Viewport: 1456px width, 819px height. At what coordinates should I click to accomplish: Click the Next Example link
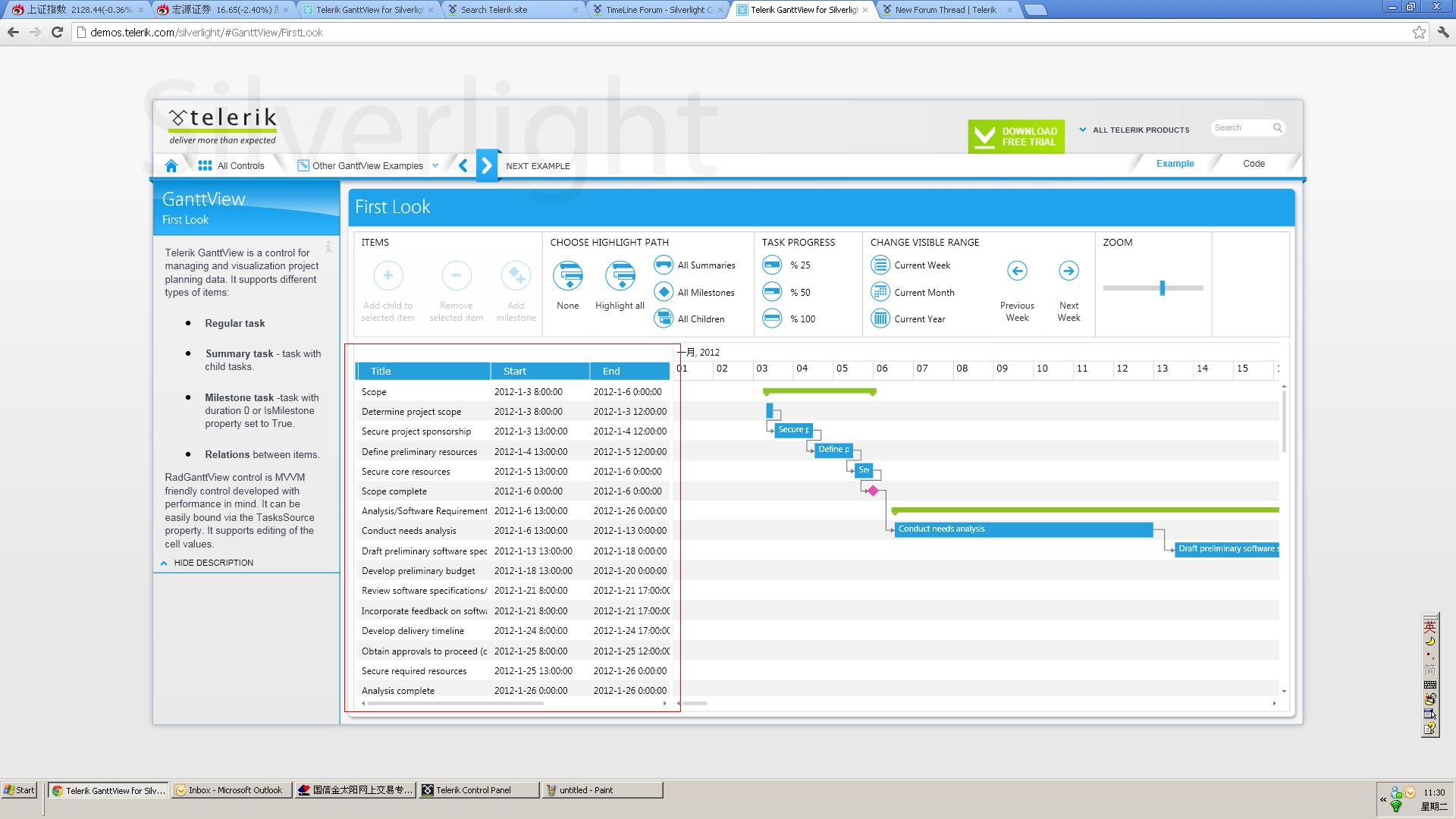[x=538, y=166]
